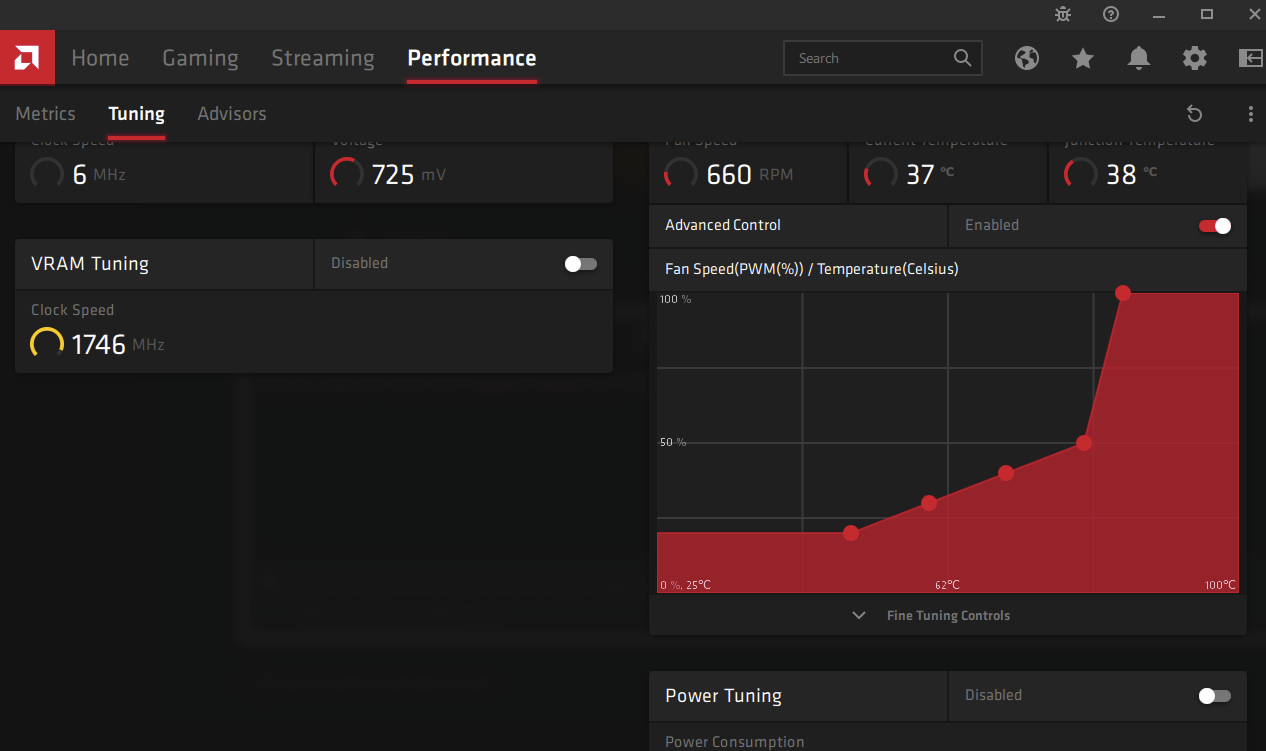This screenshot has height=751, width=1266.
Task: Click the VRAM clock speed gauge icon
Action: pyautogui.click(x=47, y=344)
